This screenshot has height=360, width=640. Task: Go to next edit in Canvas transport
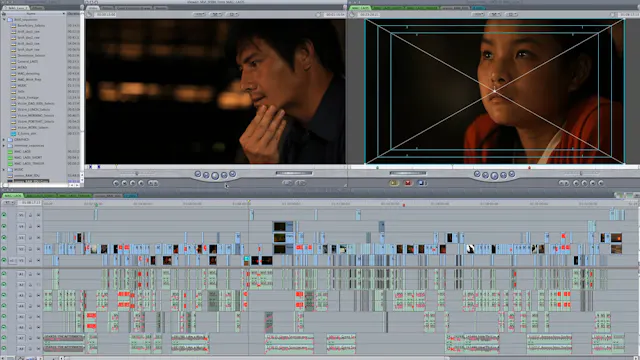click(x=512, y=174)
